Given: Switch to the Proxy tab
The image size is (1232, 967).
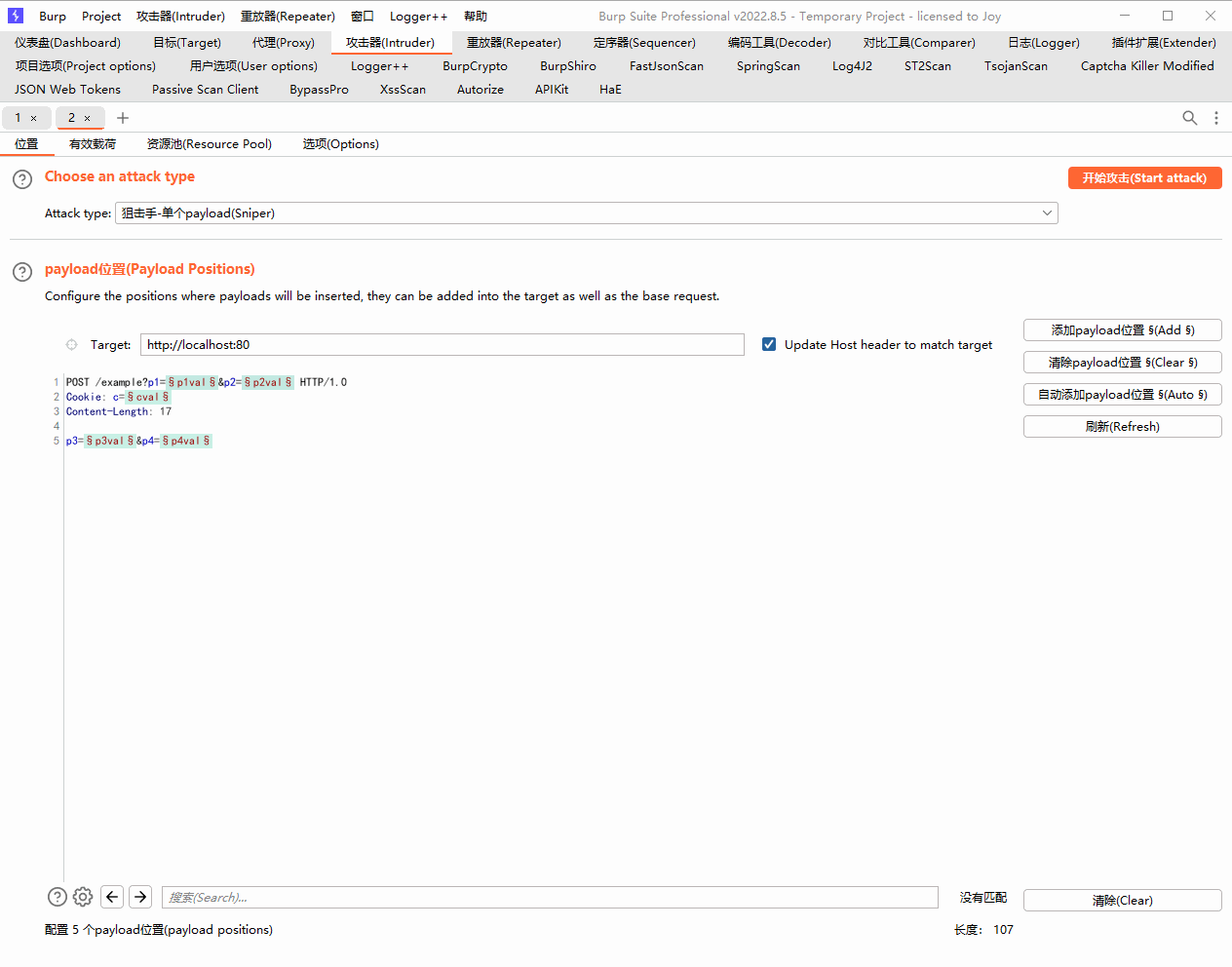Looking at the screenshot, I should pyautogui.click(x=283, y=43).
